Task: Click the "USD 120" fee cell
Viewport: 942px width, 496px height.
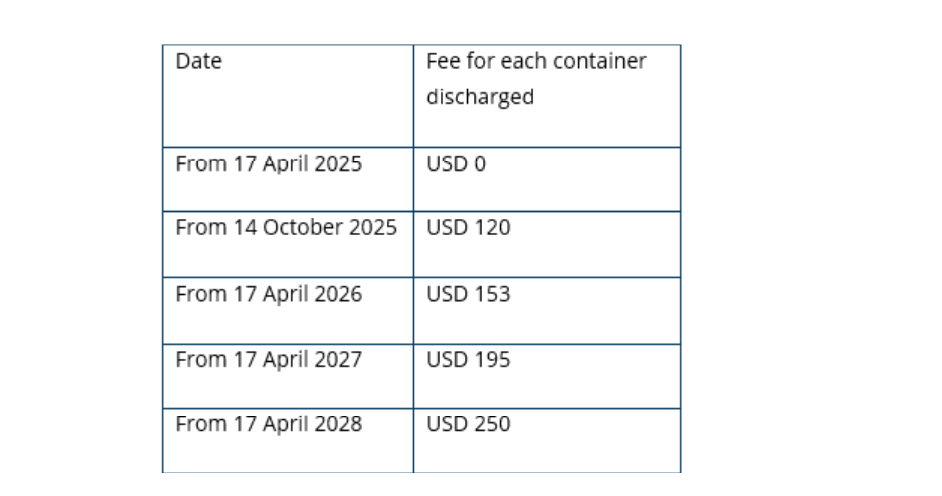Action: pyautogui.click(x=546, y=243)
